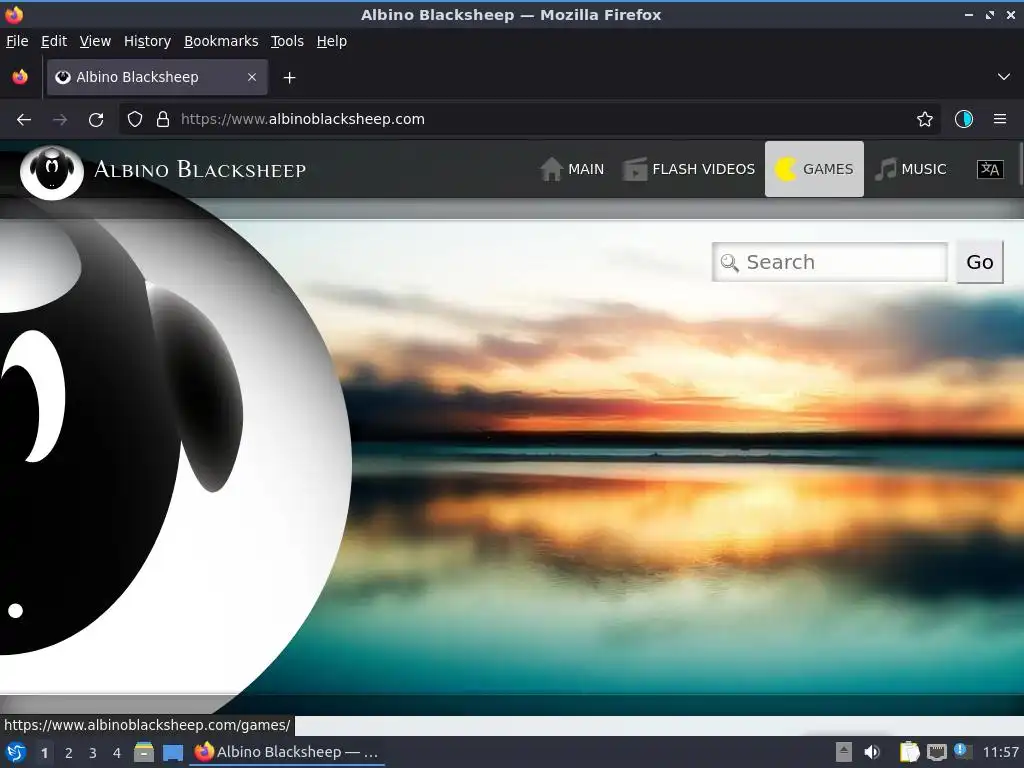Open Firefox View pinned icon
Viewport: 1024px width, 768px height.
20,77
